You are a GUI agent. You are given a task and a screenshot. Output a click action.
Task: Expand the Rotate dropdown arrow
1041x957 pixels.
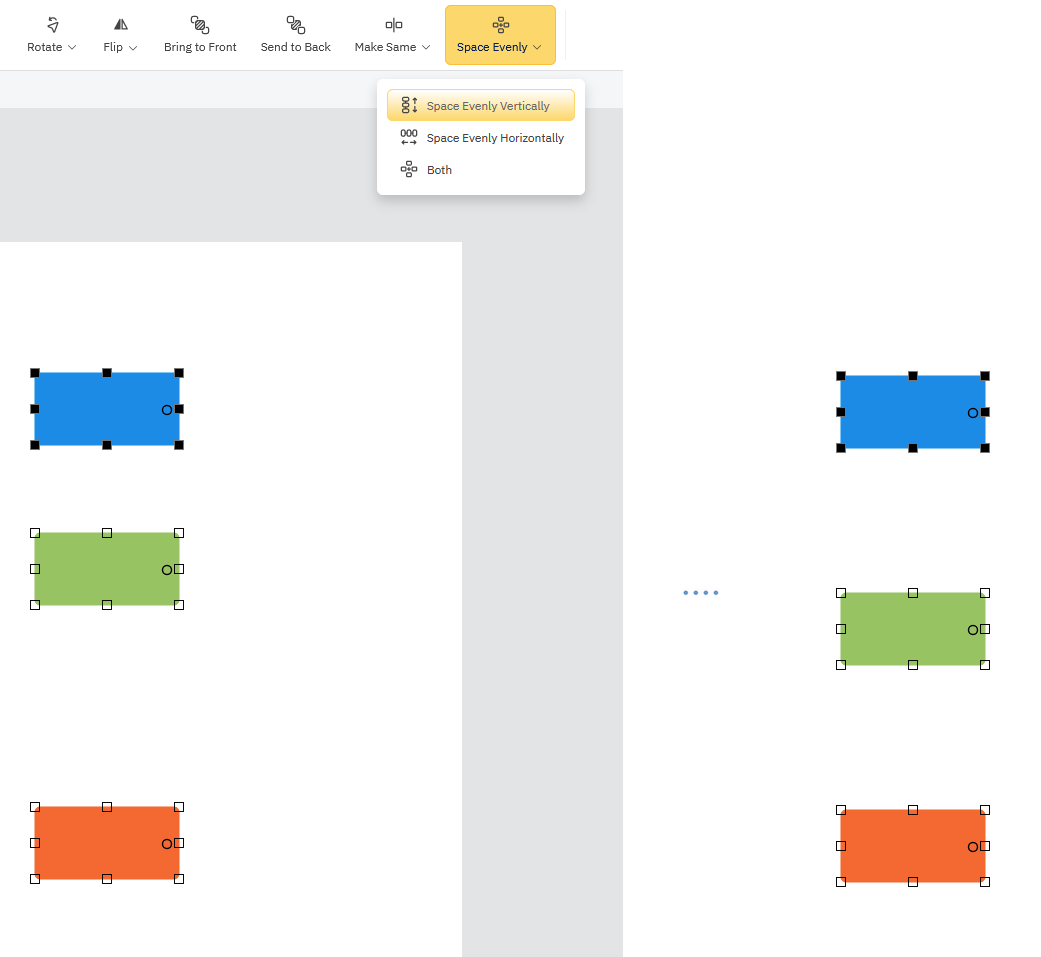(72, 48)
